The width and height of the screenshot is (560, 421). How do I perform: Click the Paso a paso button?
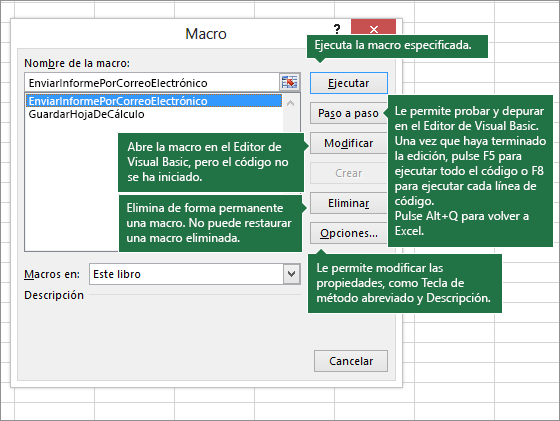[x=349, y=113]
